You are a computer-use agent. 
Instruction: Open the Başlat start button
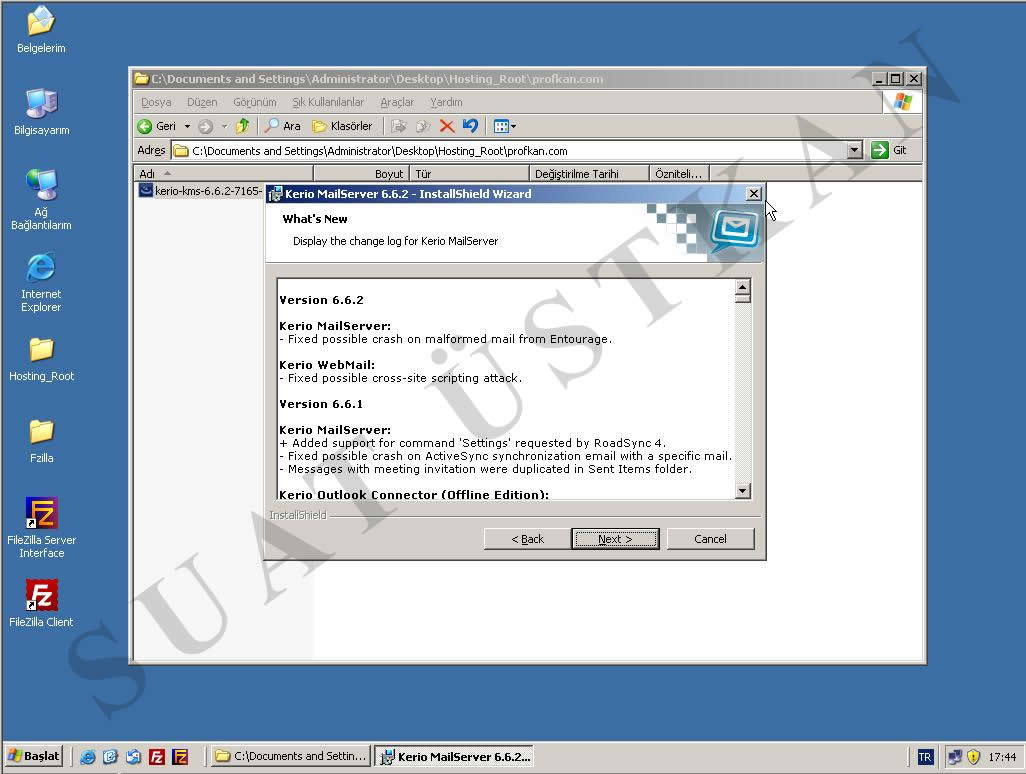coord(33,756)
